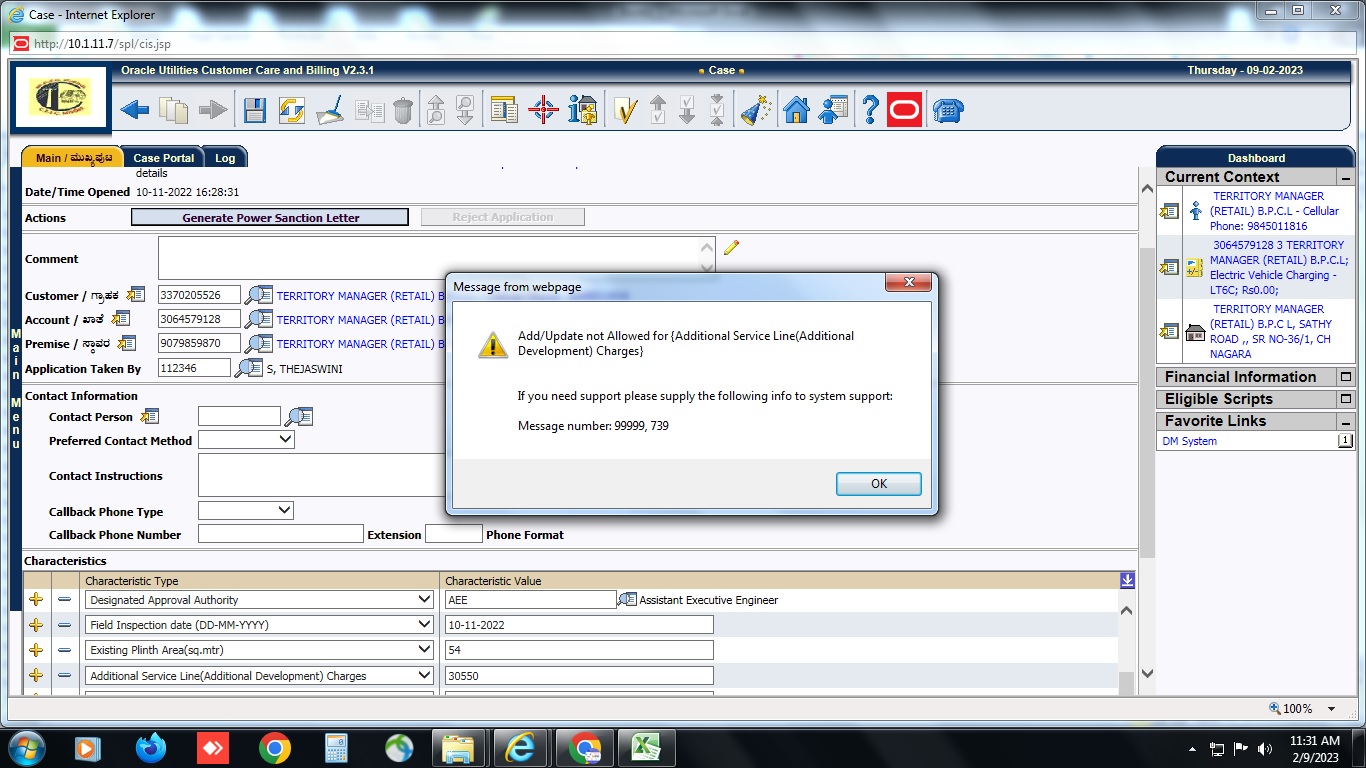
Task: Click the Next Item search-down icon
Action: pyautogui.click(x=465, y=110)
